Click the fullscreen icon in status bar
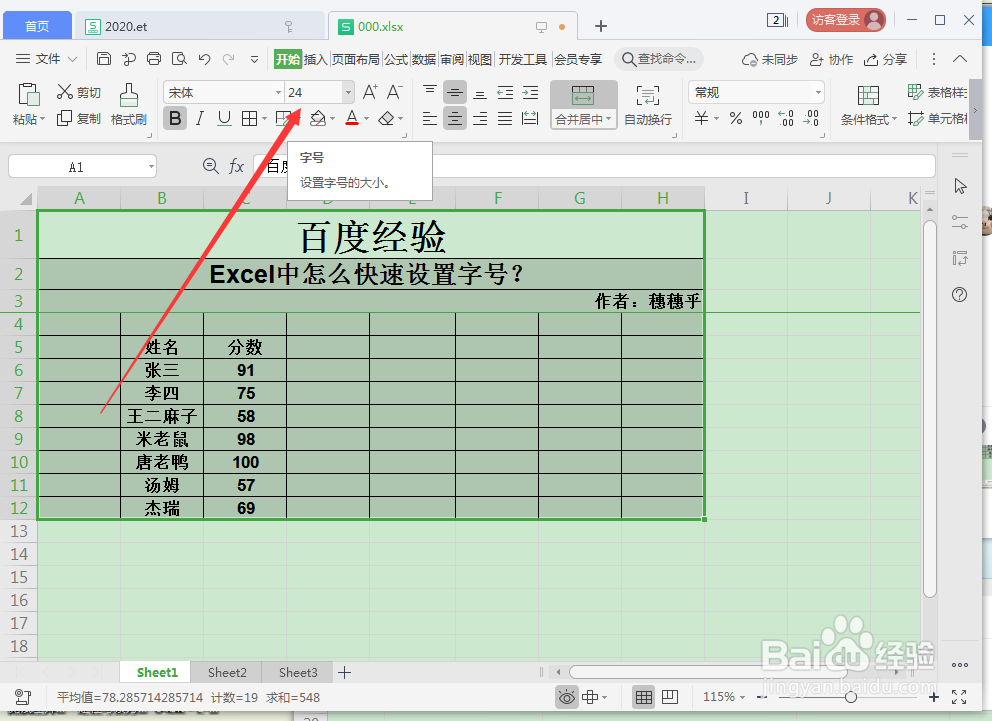The width and height of the screenshot is (992, 721). (x=959, y=697)
